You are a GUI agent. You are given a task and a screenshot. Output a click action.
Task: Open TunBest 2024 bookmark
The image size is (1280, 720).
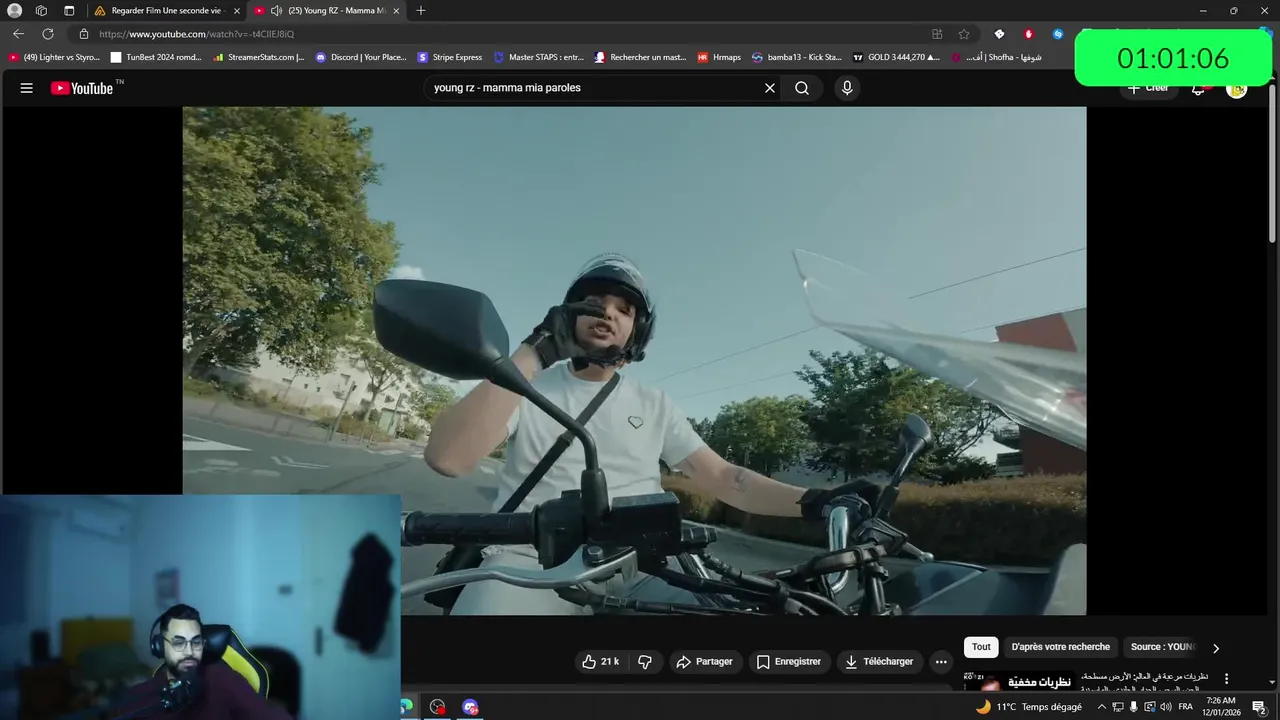click(157, 57)
